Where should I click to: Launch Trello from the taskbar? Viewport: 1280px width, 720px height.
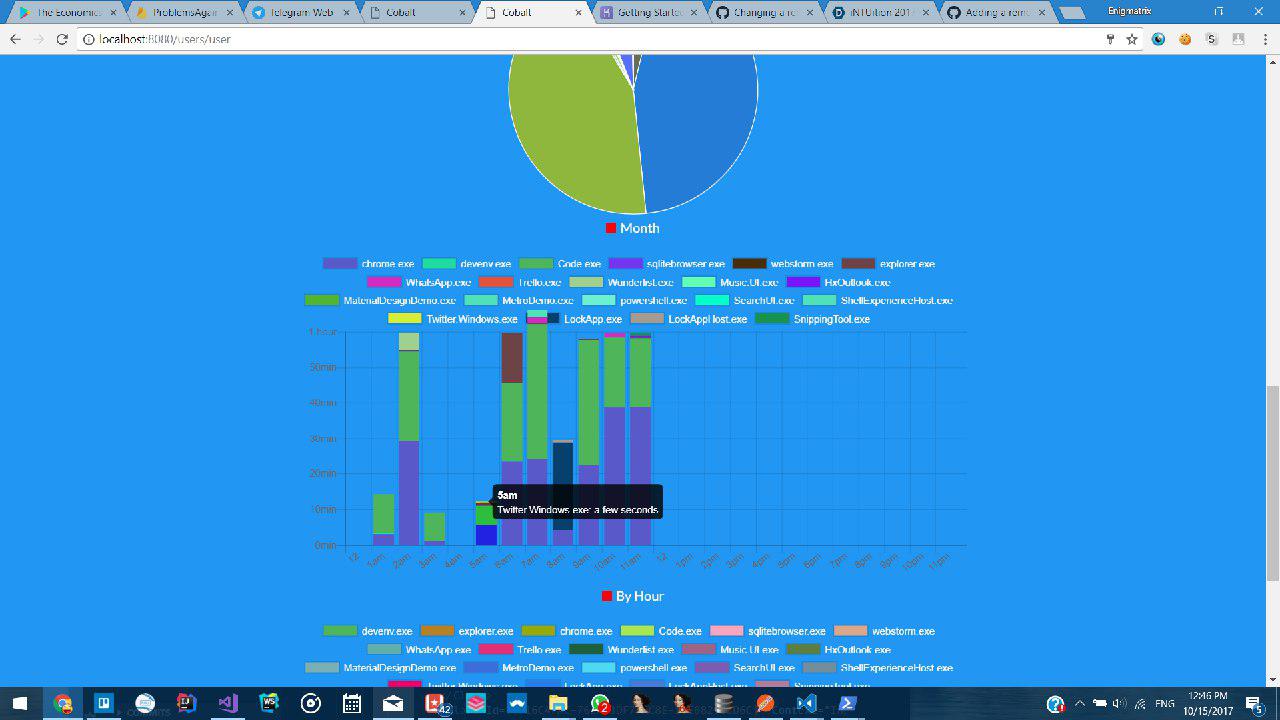tap(104, 703)
